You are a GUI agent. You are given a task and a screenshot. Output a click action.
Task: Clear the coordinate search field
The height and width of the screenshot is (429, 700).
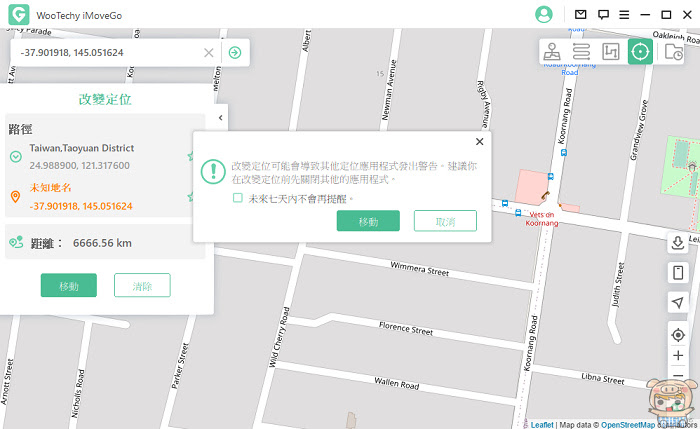point(208,53)
